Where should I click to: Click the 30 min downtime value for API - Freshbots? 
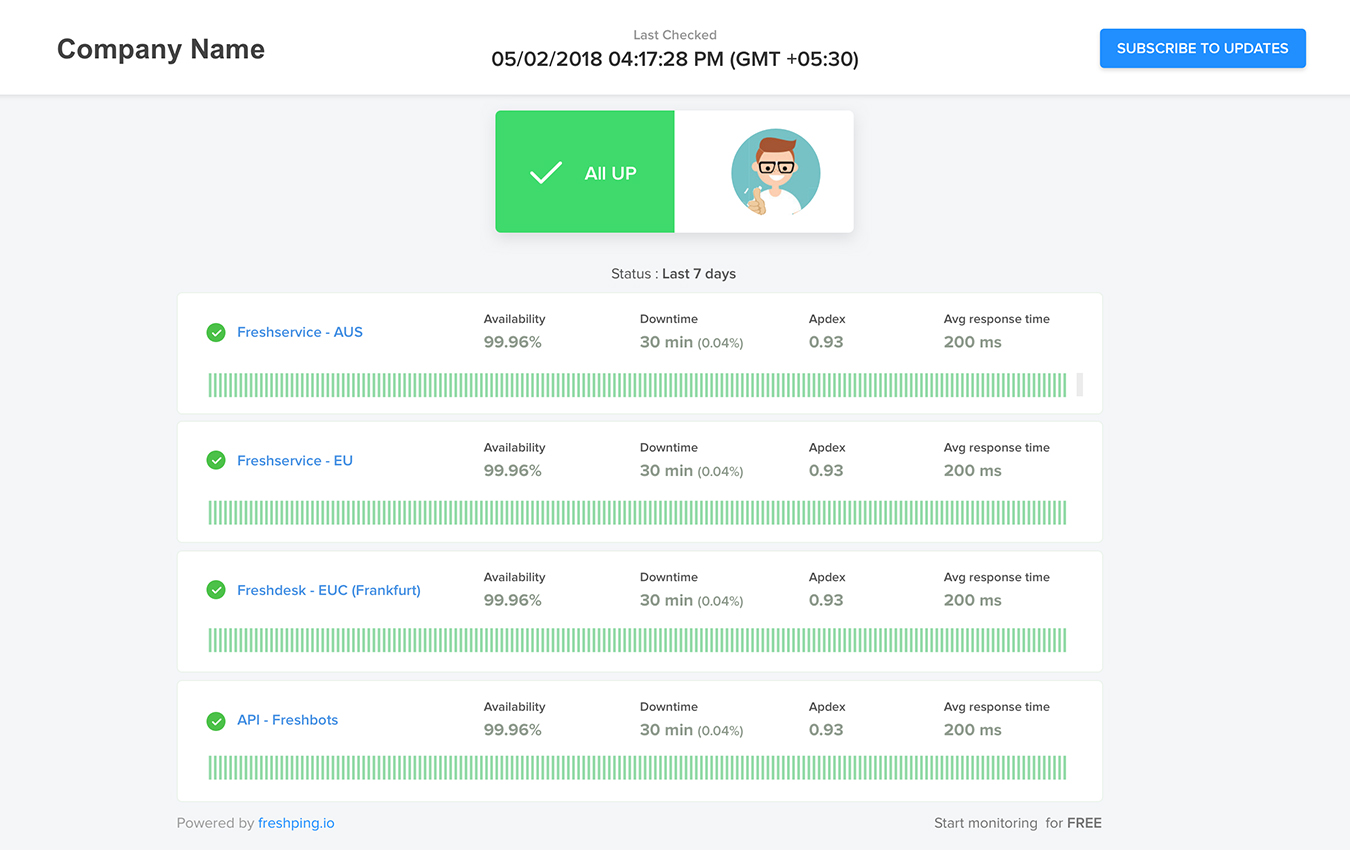(667, 730)
